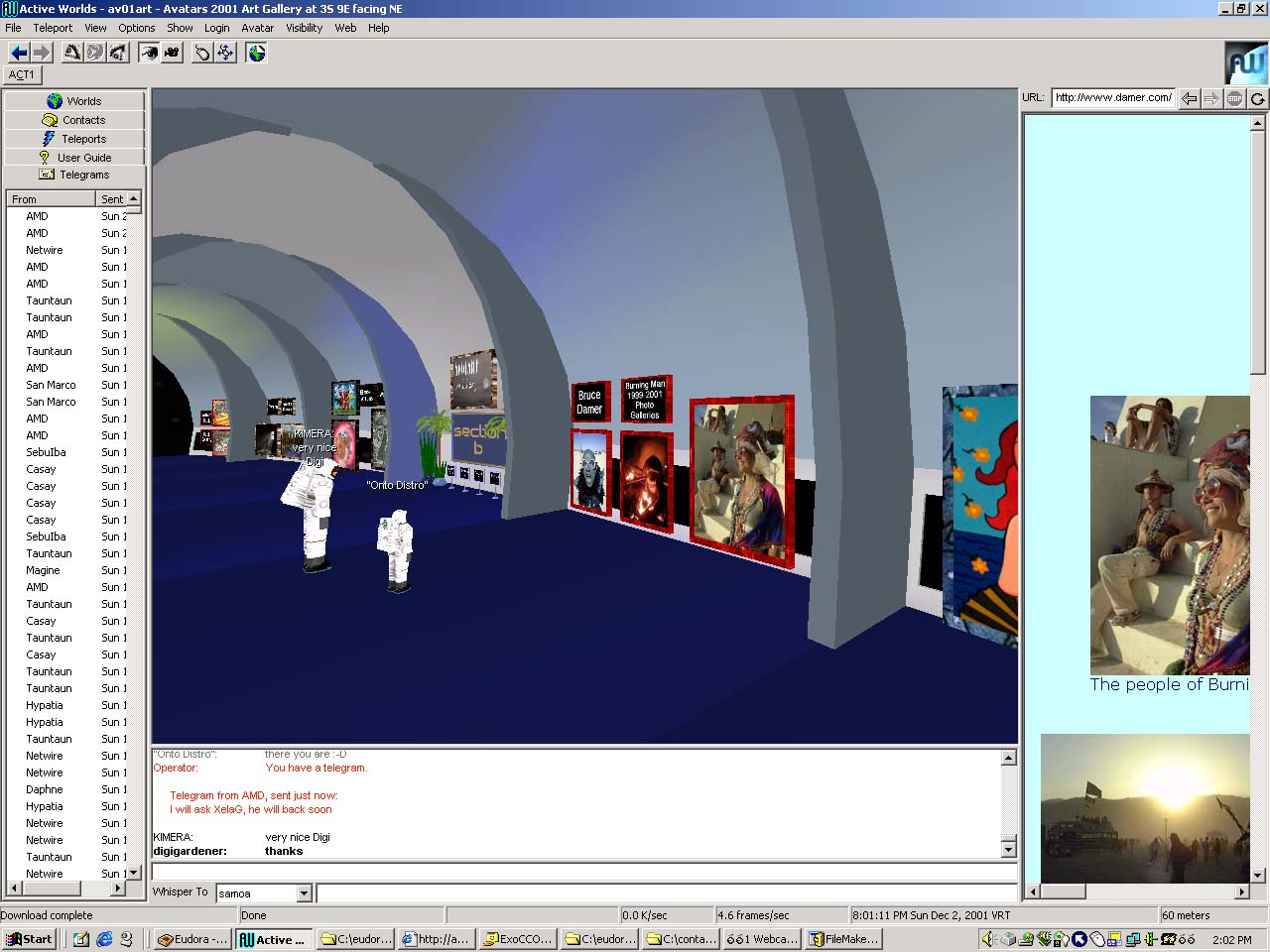Image resolution: width=1270 pixels, height=952 pixels.
Task: Click the URL address field
Action: (x=1112, y=97)
